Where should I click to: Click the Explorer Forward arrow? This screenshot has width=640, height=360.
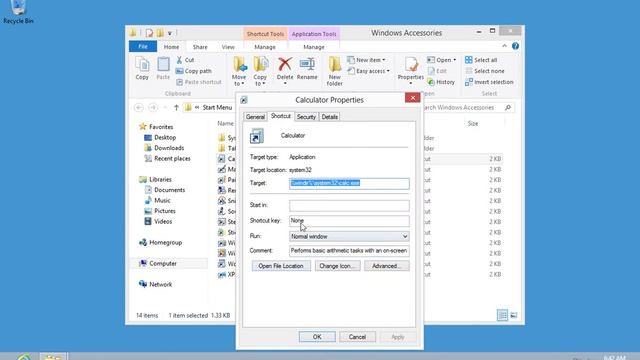click(x=153, y=107)
